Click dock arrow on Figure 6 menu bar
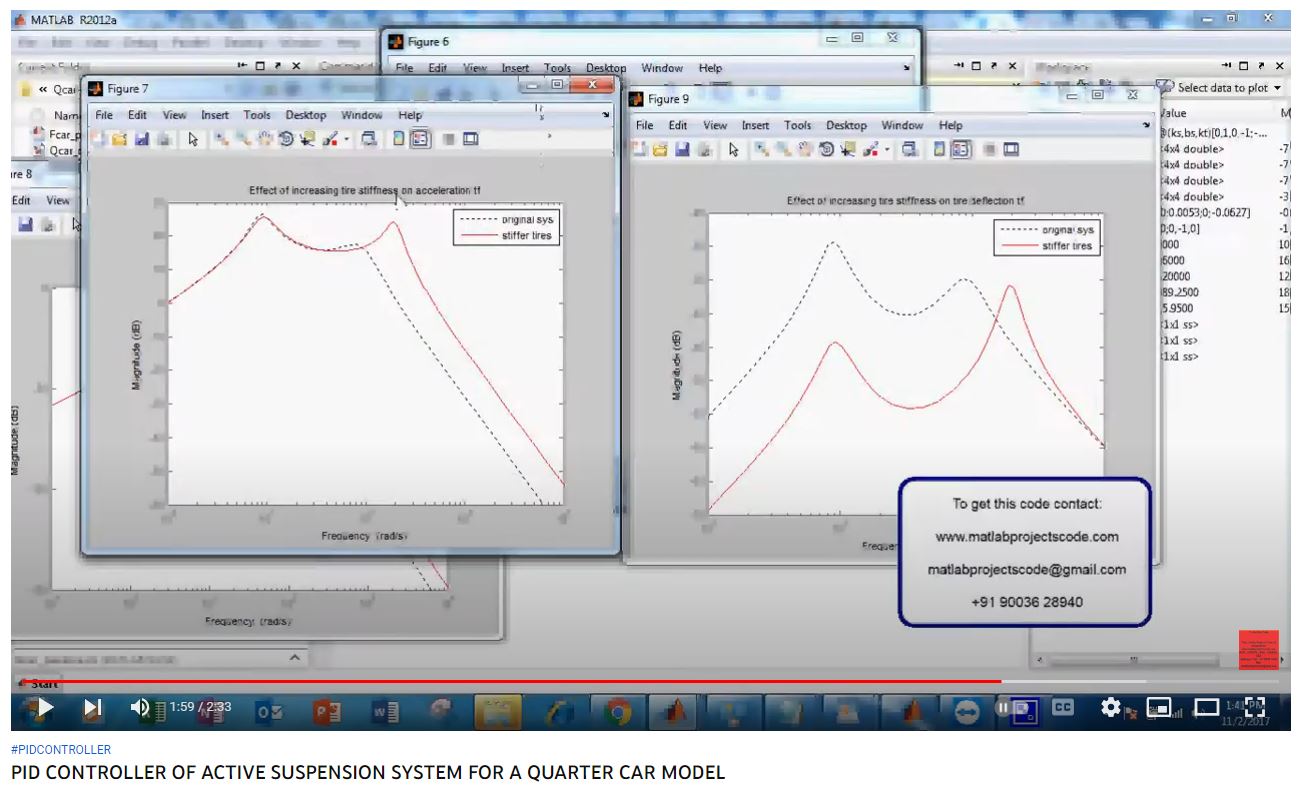This screenshot has height=793, width=1302. click(x=907, y=68)
